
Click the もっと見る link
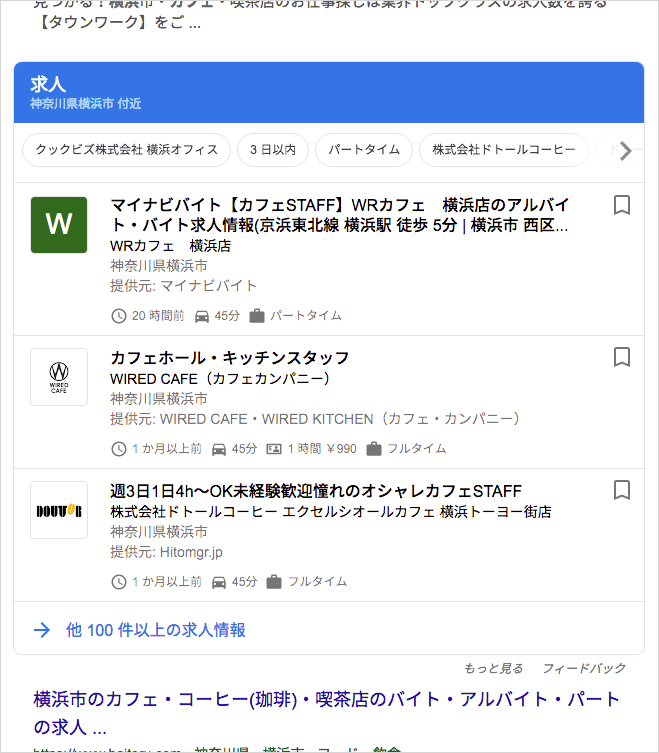(493, 668)
